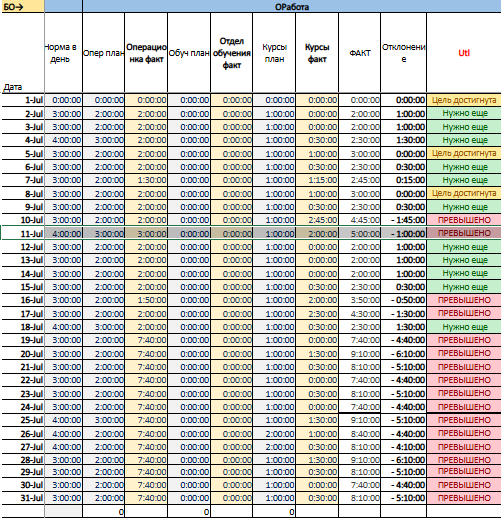Select the 28-Jul date cell
501x518 pixels.
[23, 460]
